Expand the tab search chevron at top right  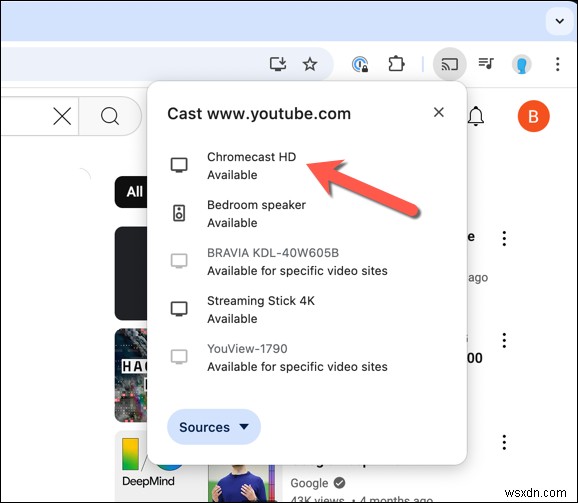[x=560, y=21]
